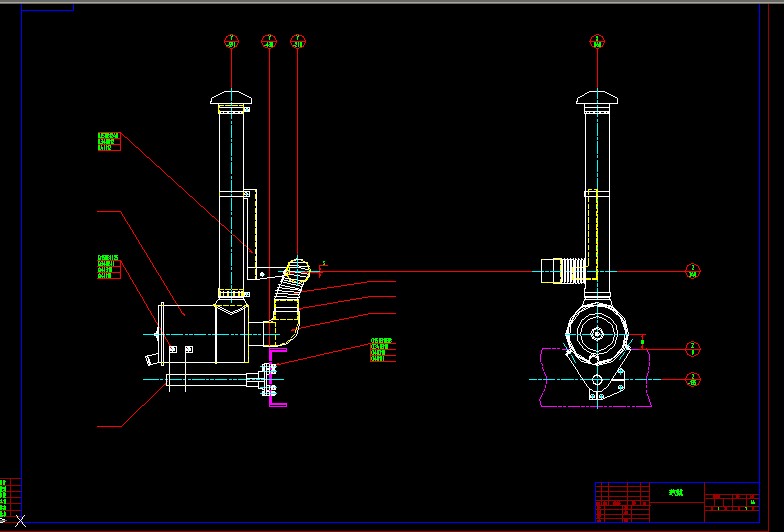Image resolution: width=784 pixels, height=532 pixels.
Task: Select the green annotation block left of filter housing
Action: click(107, 267)
